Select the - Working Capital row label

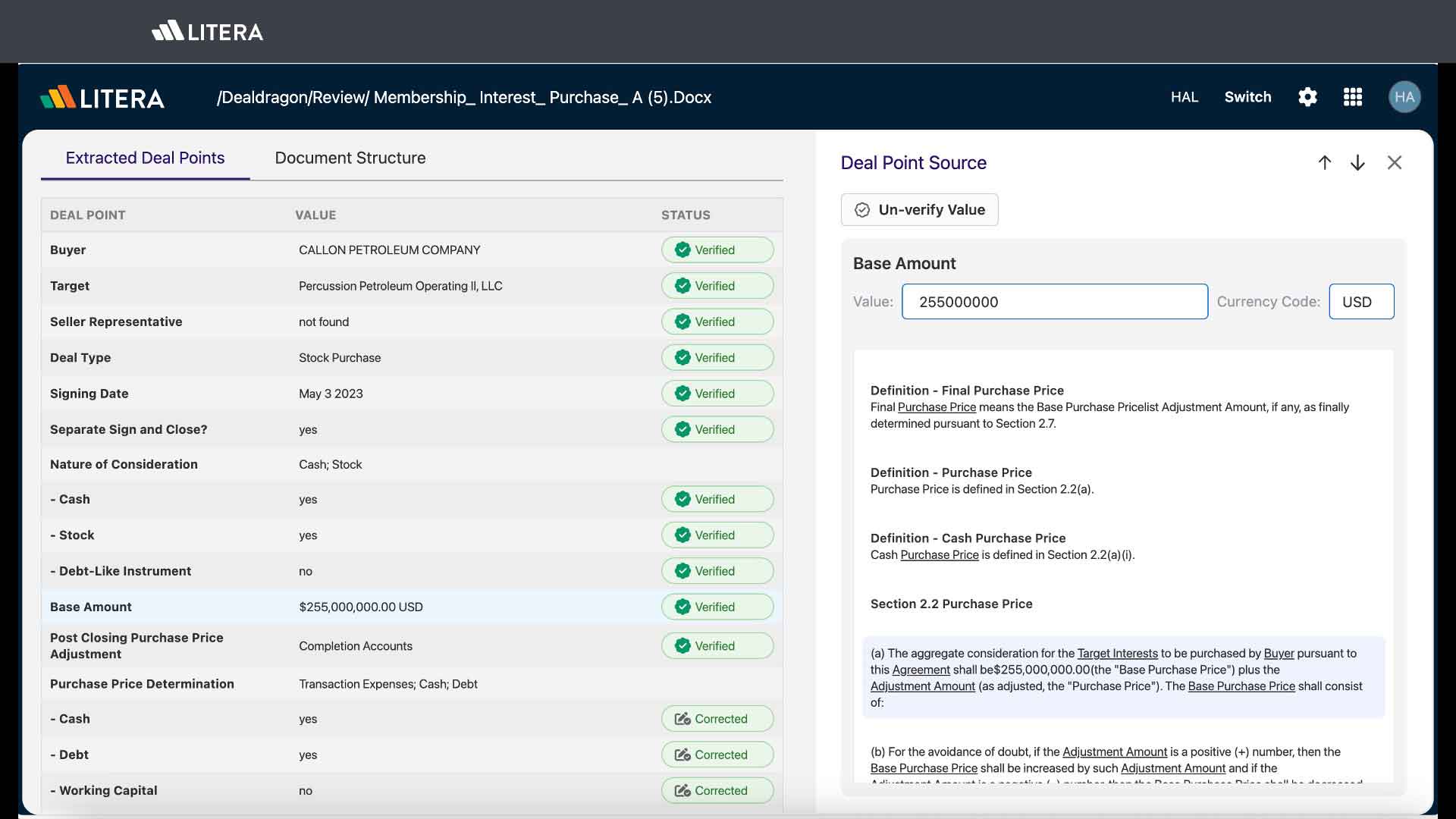tap(104, 790)
